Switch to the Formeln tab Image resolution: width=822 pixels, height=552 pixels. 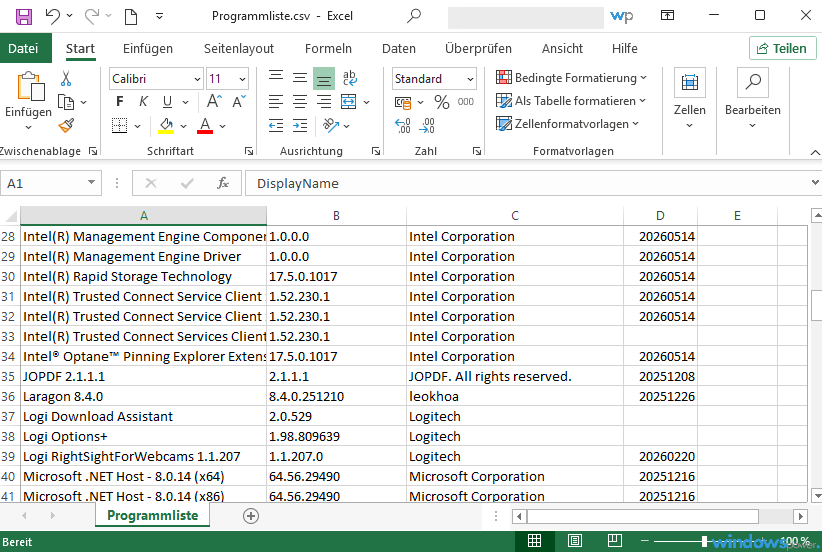coord(328,48)
